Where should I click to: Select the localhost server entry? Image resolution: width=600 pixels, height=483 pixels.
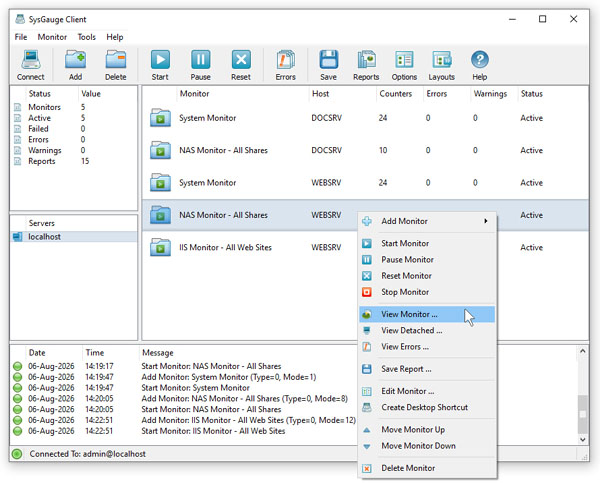click(x=74, y=237)
